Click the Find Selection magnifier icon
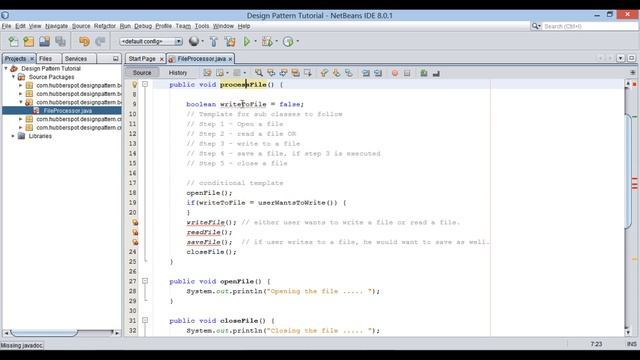 coord(259,73)
